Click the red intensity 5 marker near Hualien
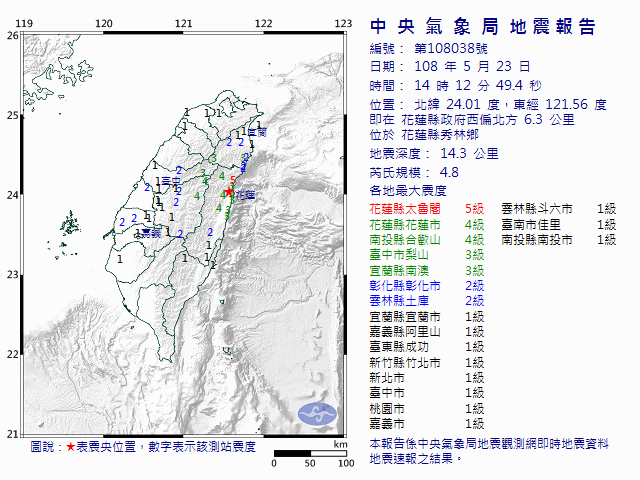This screenshot has width=640, height=480. pos(233,180)
